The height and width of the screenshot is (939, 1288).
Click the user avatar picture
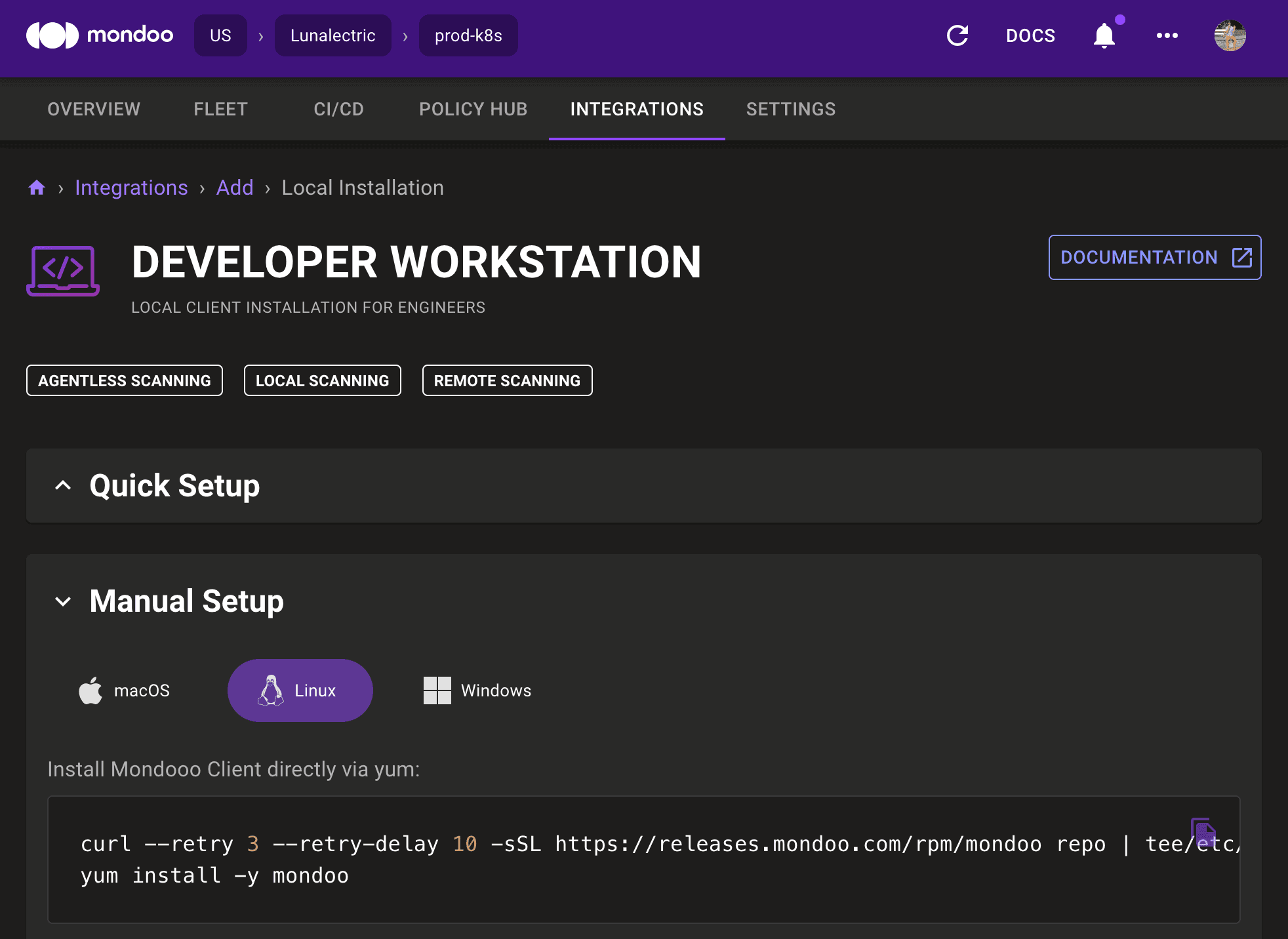pyautogui.click(x=1230, y=35)
